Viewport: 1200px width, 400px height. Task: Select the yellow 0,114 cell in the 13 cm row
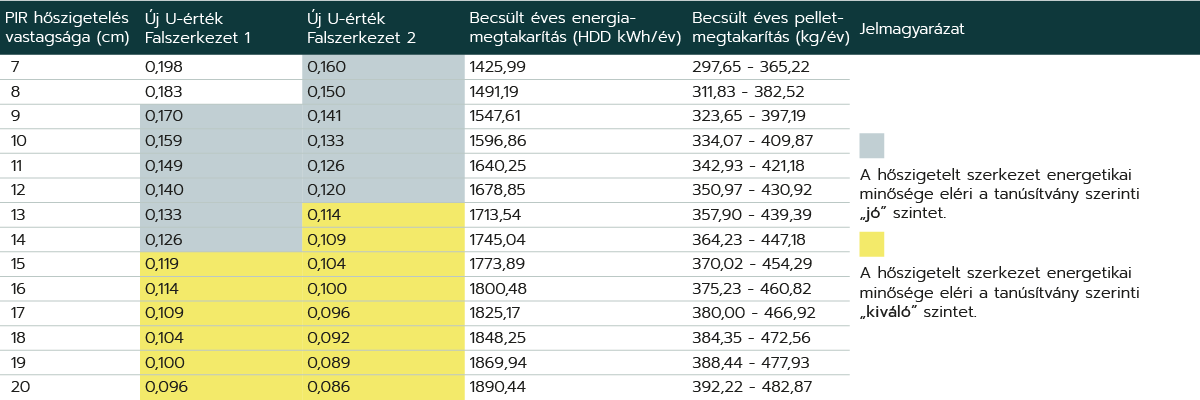pos(326,214)
